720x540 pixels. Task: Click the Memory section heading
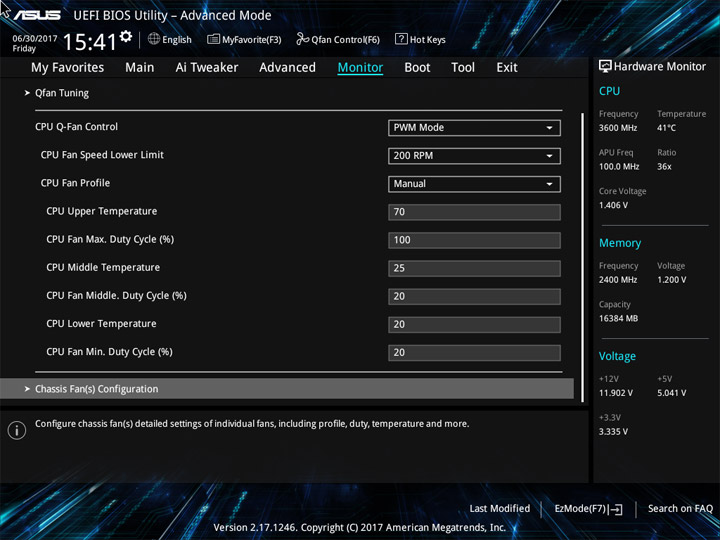click(620, 243)
